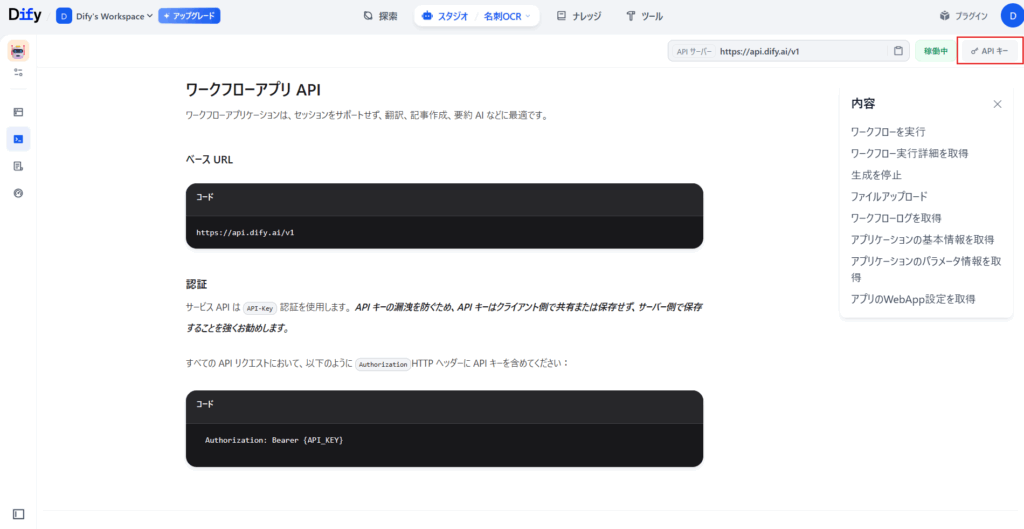
Task: Click the ベース URL heading
Action: pyautogui.click(x=209, y=159)
